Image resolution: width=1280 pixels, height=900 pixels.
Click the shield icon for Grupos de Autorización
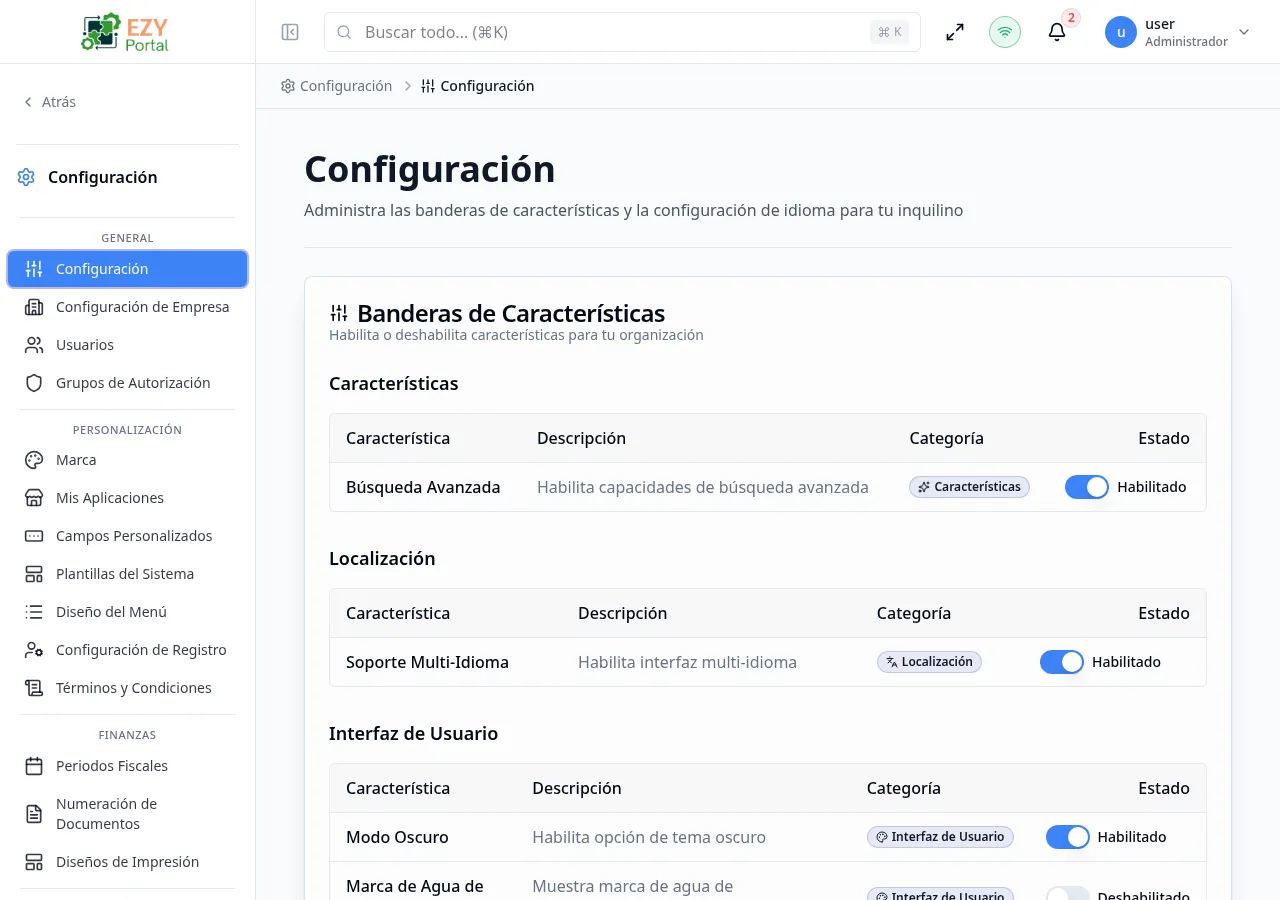[34, 383]
